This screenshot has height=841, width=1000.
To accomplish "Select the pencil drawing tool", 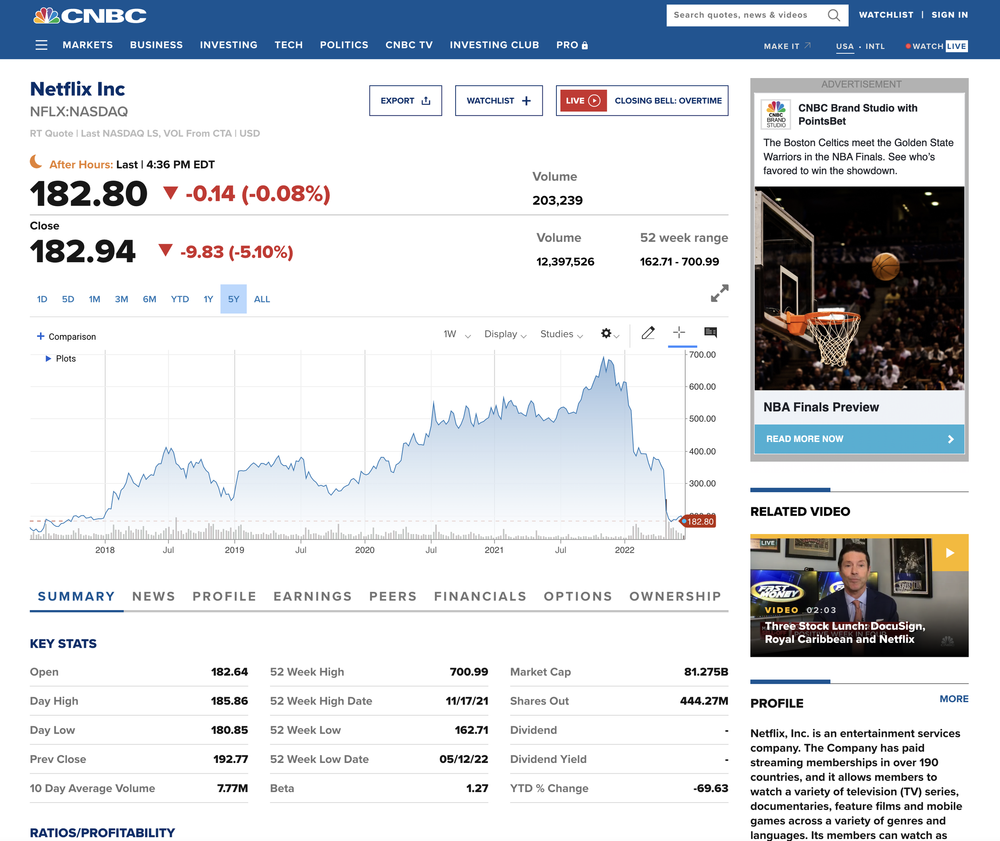I will (648, 333).
